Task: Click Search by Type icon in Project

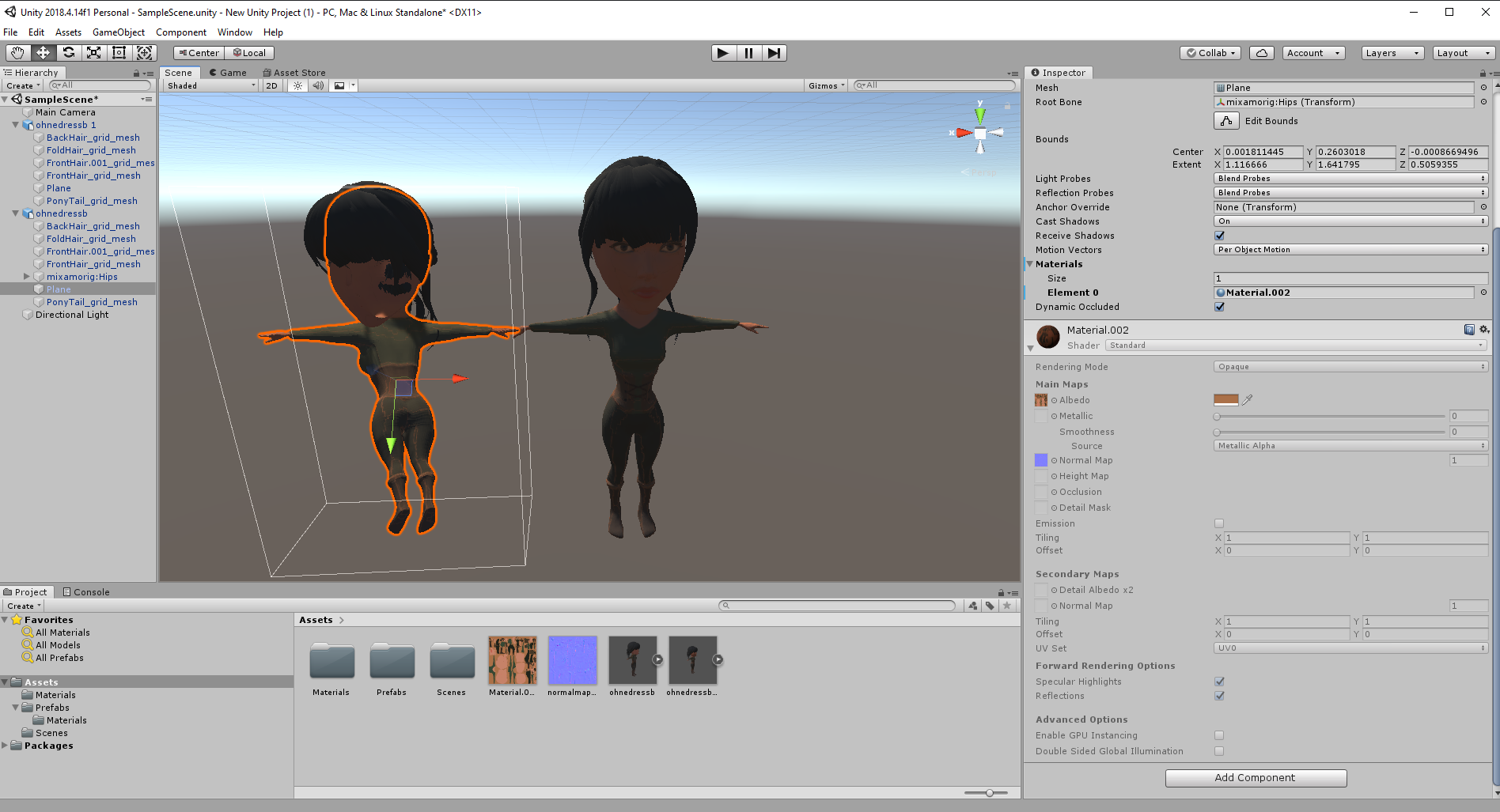Action: (973, 606)
